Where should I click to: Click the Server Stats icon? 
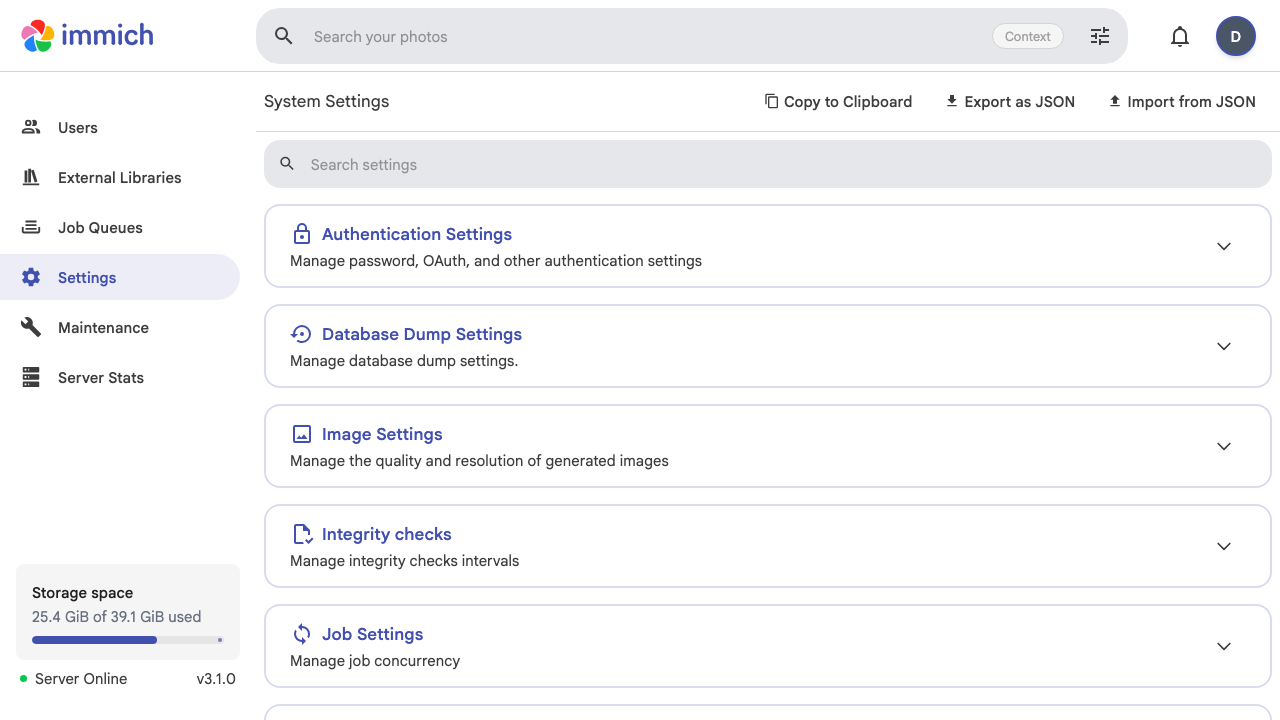pos(31,377)
